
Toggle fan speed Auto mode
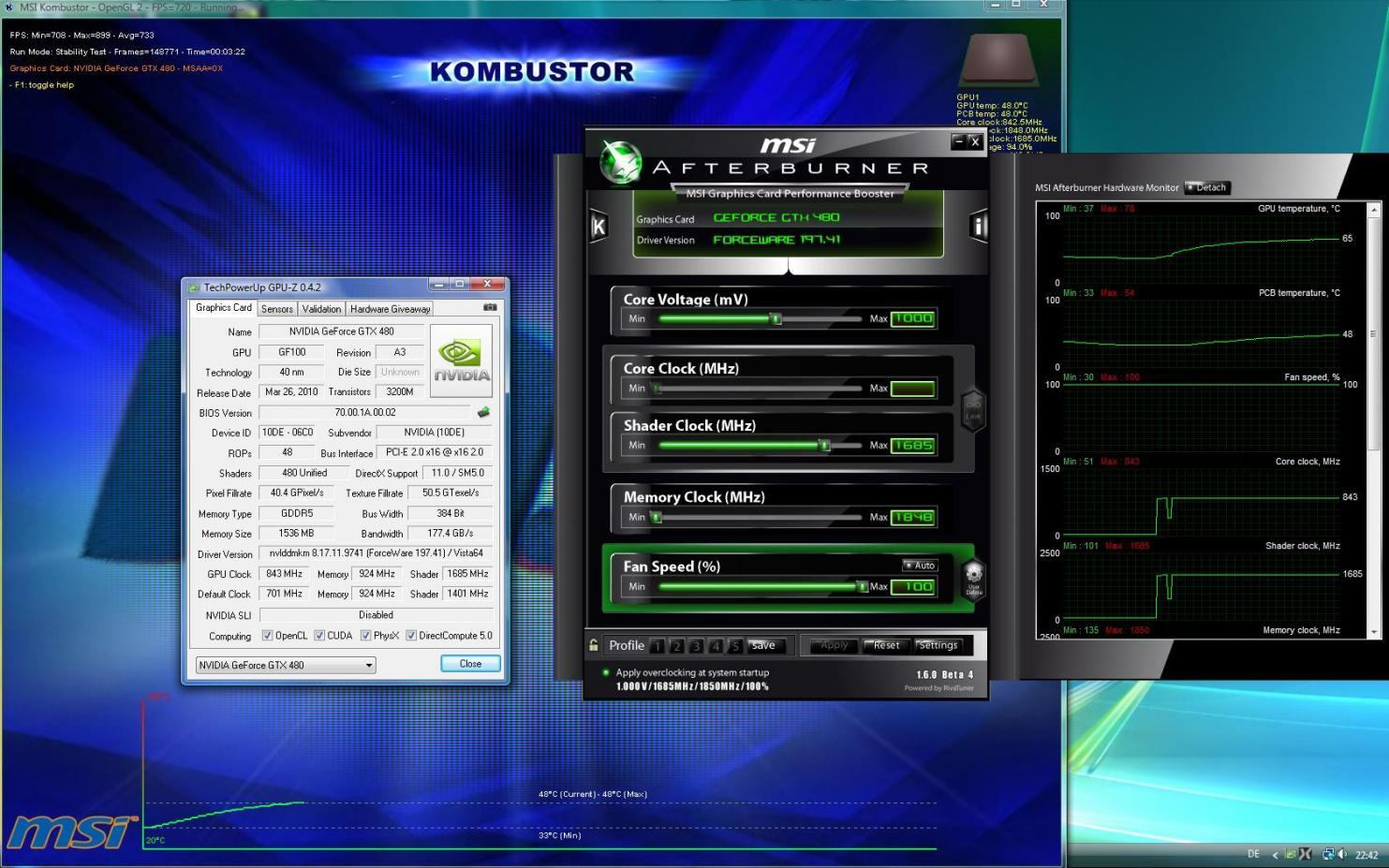(x=920, y=566)
